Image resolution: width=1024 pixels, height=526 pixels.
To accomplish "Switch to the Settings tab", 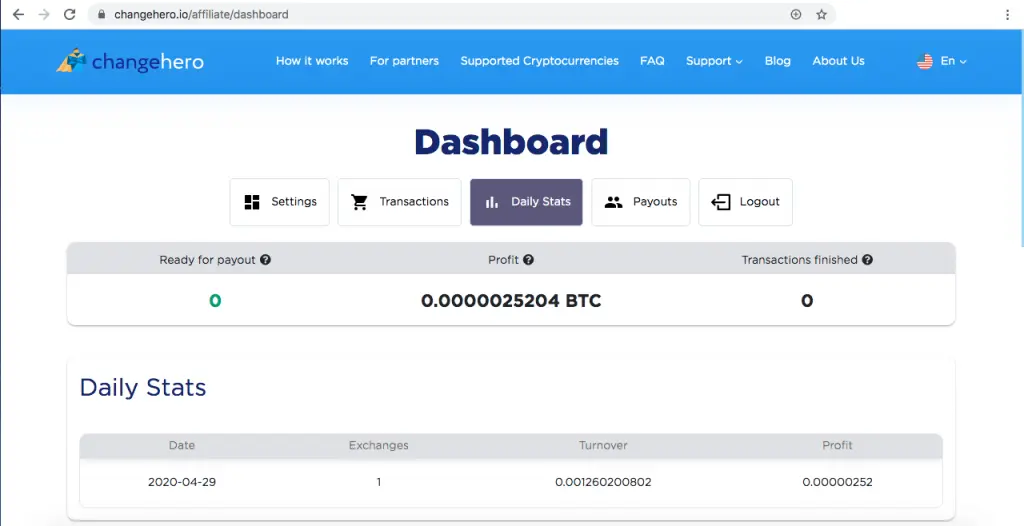I will pos(280,202).
